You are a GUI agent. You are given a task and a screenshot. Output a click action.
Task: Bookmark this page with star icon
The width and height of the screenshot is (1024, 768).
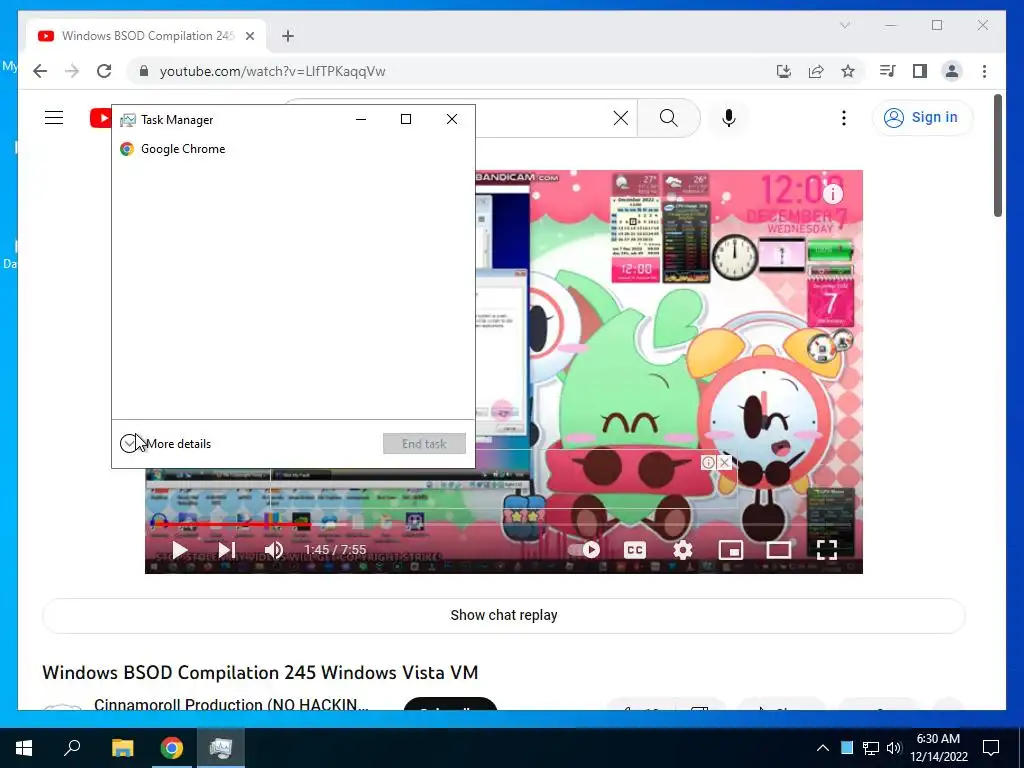[848, 71]
